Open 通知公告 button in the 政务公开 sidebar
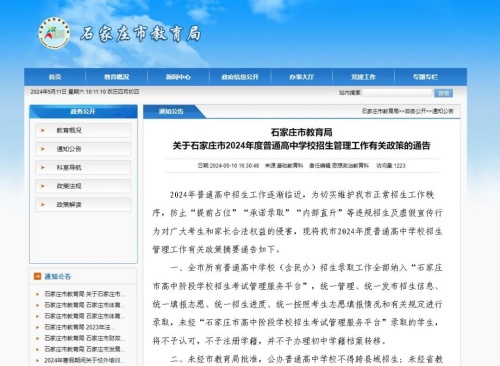This screenshot has height=366, width=500. click(83, 149)
